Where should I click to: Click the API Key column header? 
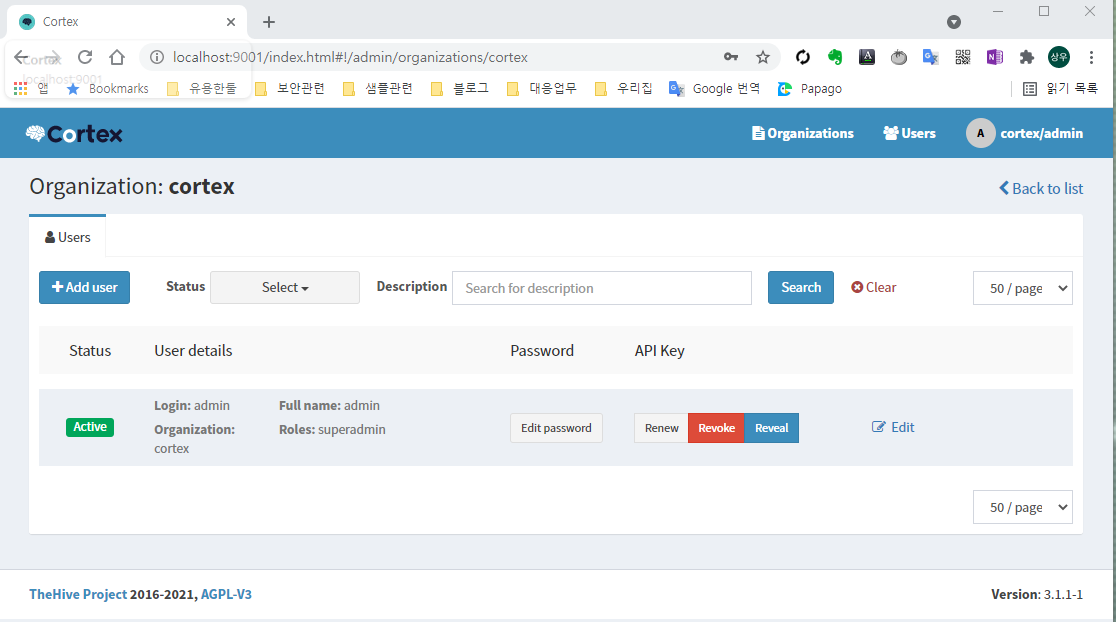660,351
